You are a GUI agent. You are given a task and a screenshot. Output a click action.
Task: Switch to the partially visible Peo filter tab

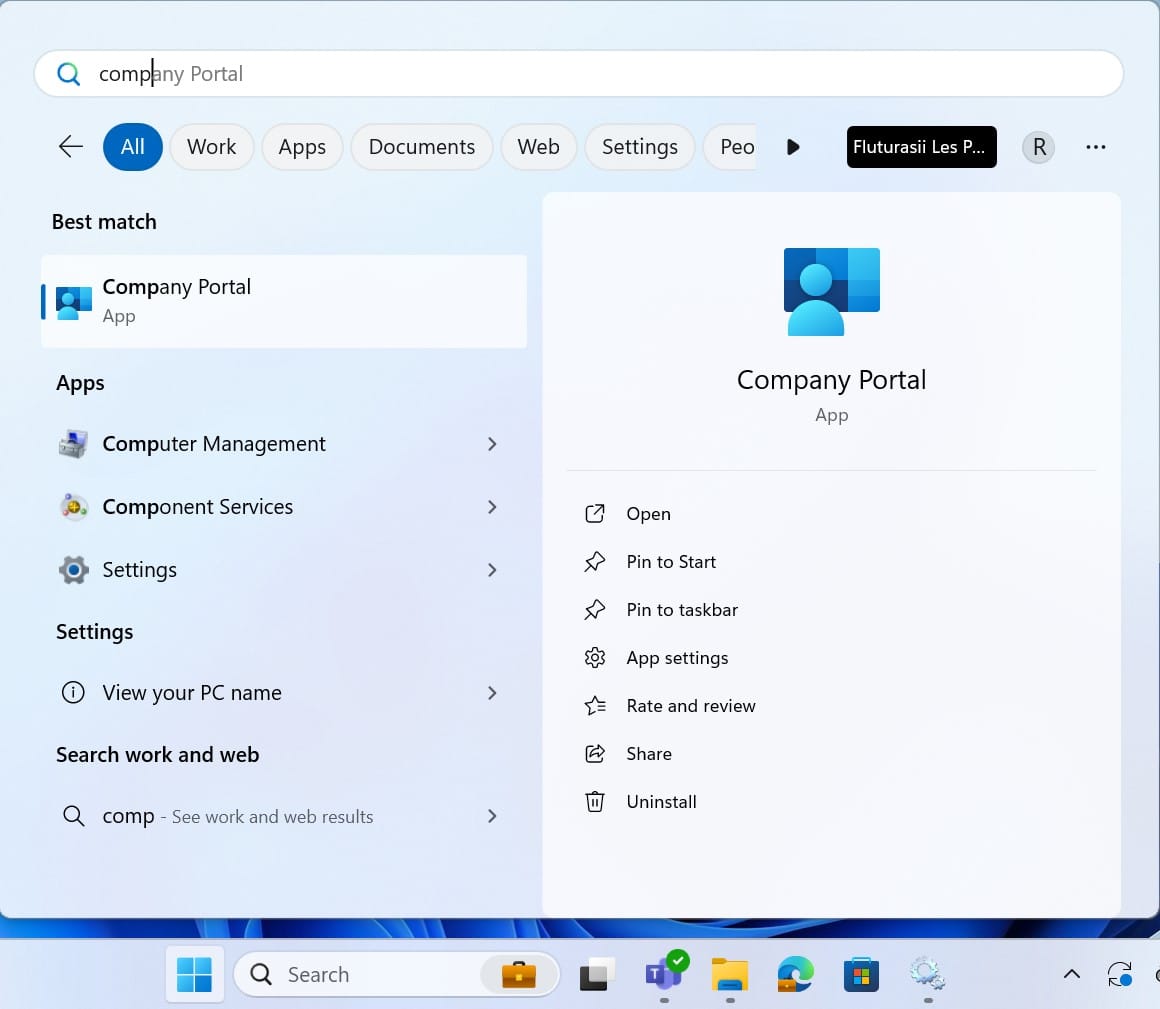730,146
